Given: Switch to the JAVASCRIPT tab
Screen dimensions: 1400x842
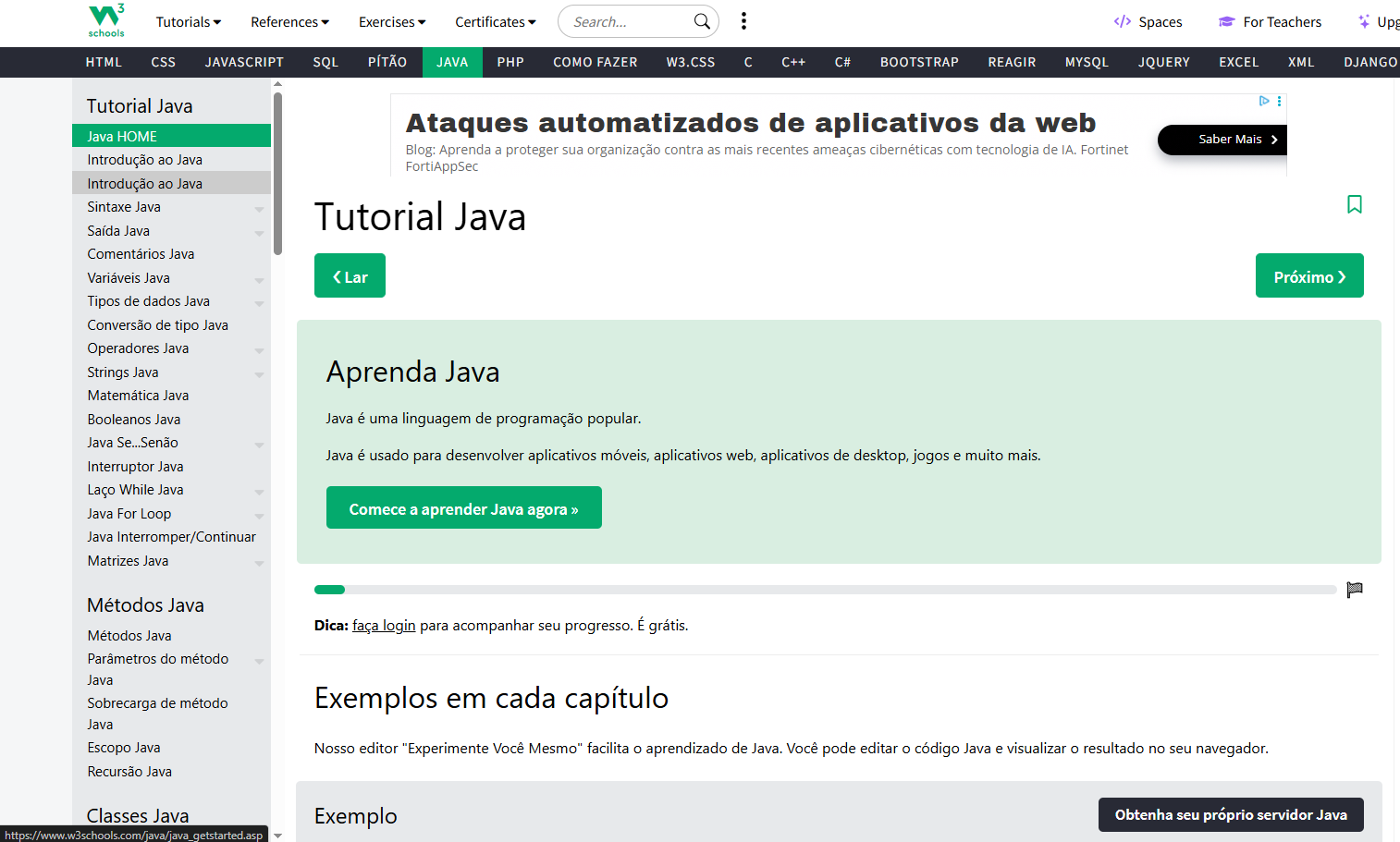Looking at the screenshot, I should (244, 62).
